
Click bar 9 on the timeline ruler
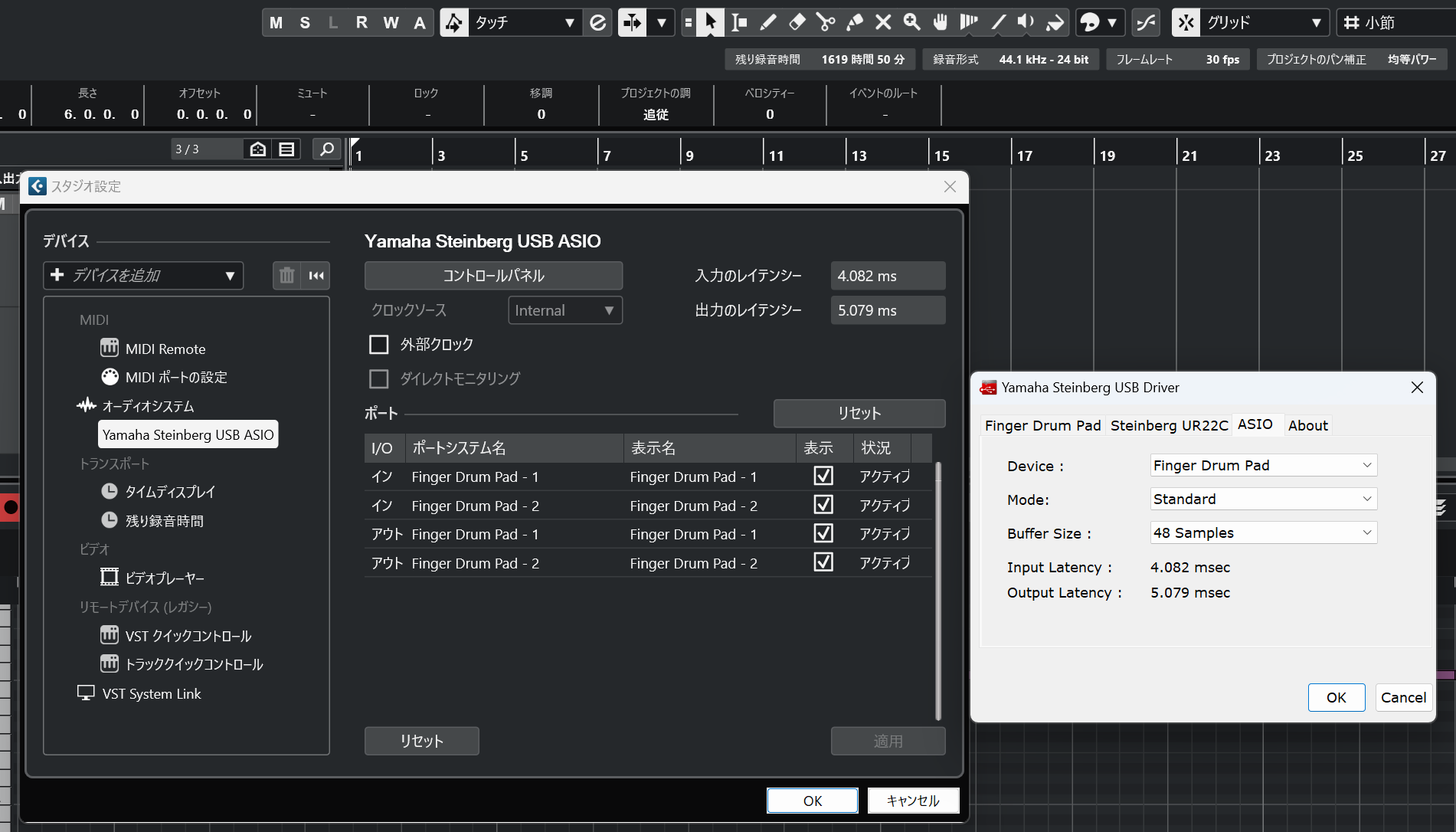(689, 156)
